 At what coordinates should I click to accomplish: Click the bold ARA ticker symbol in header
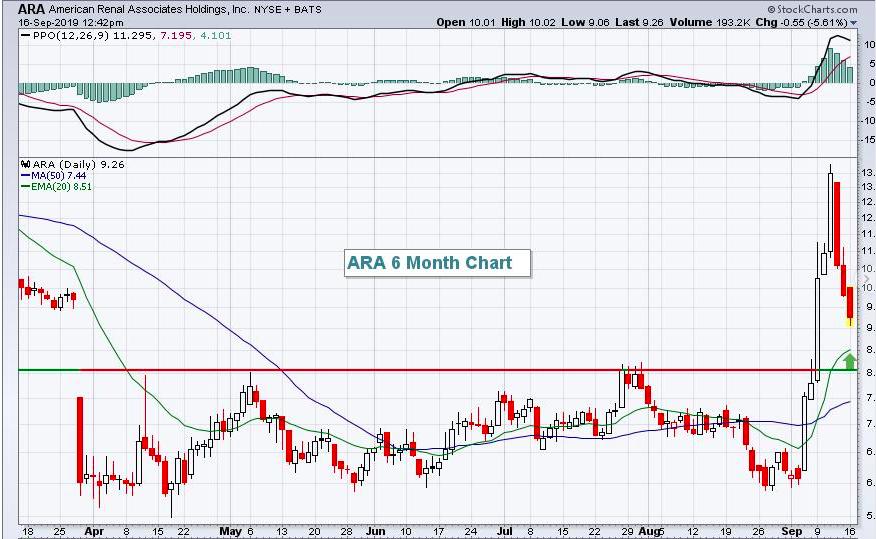tap(31, 8)
